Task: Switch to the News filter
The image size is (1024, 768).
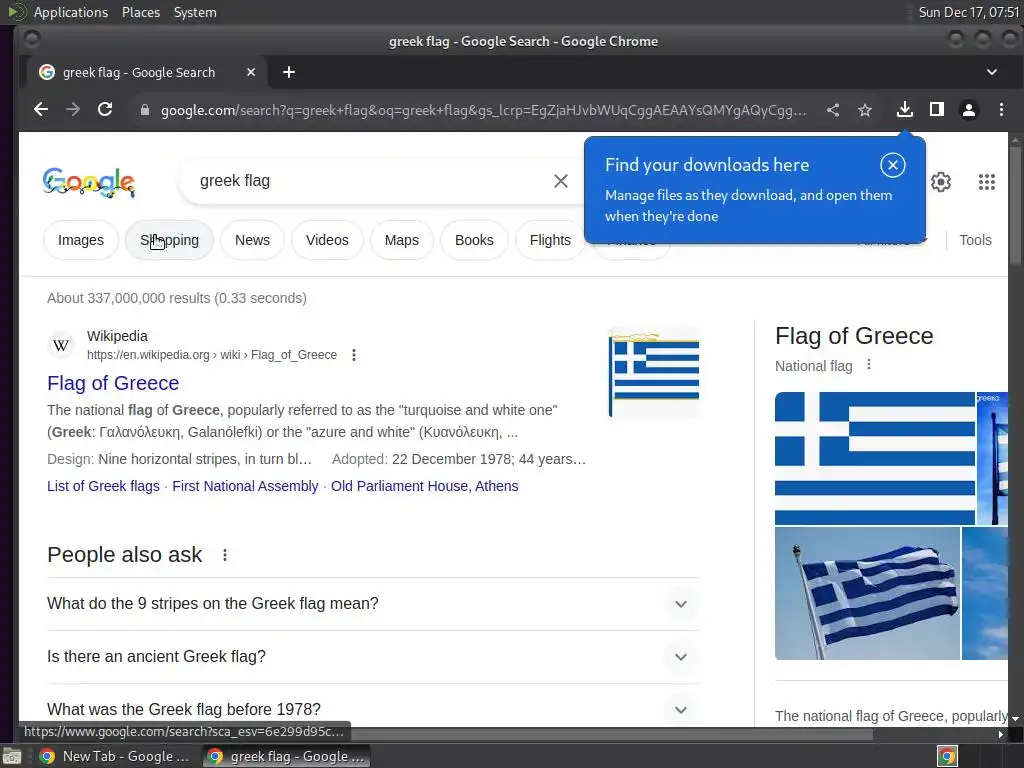Action: tap(252, 240)
